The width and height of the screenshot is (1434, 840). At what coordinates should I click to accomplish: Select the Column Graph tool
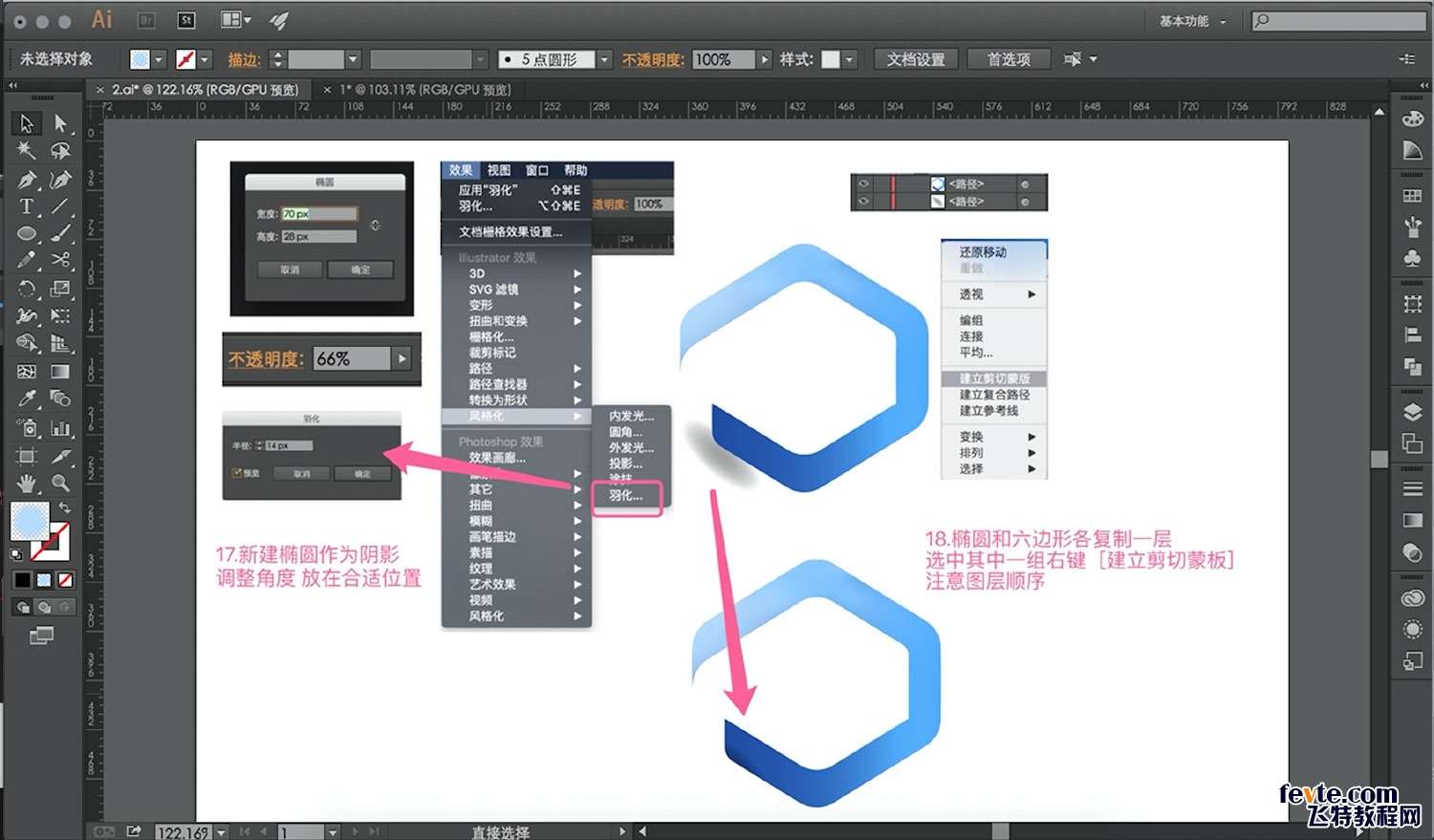[x=60, y=428]
